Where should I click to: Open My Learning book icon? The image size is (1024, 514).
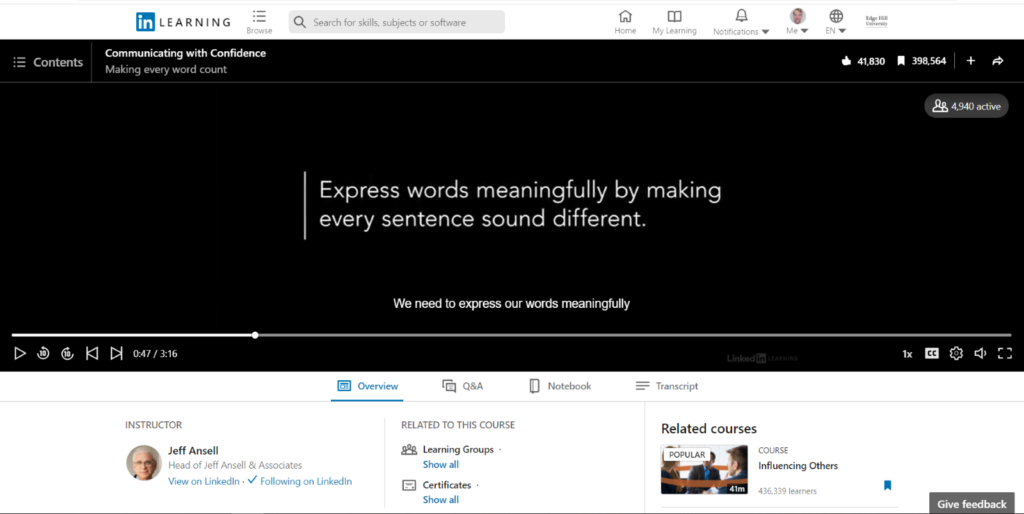pyautogui.click(x=675, y=16)
